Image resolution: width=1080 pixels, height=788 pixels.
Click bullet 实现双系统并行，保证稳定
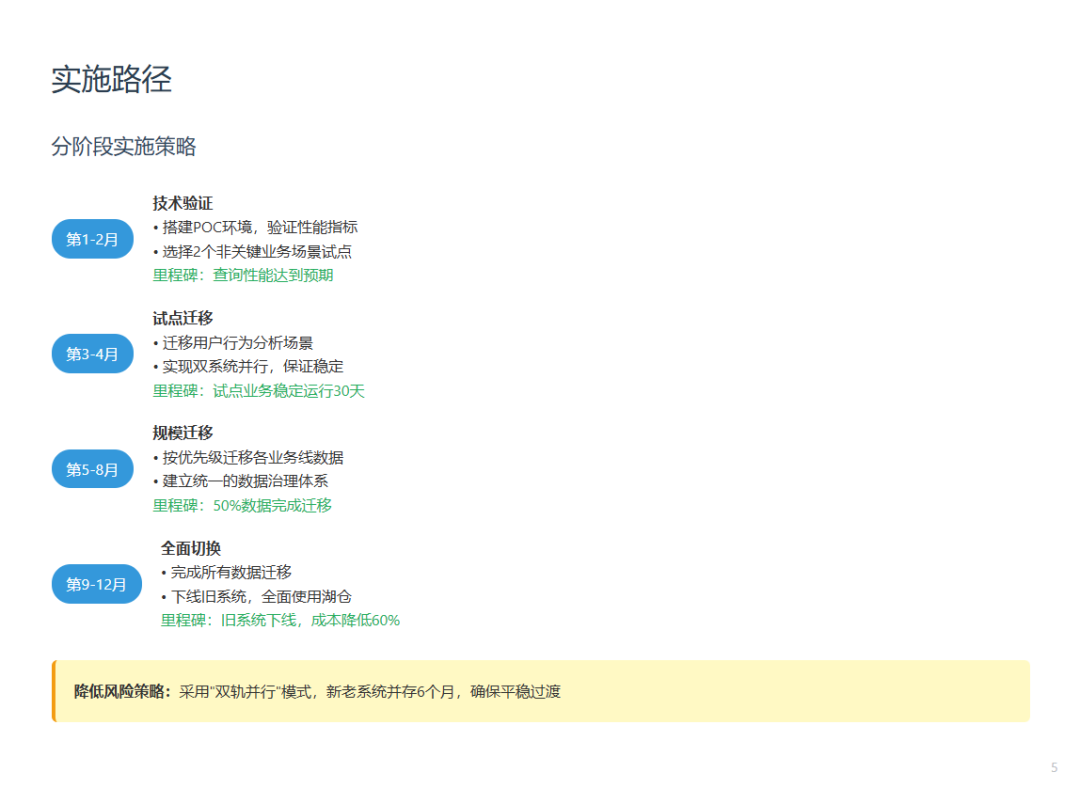click(248, 366)
